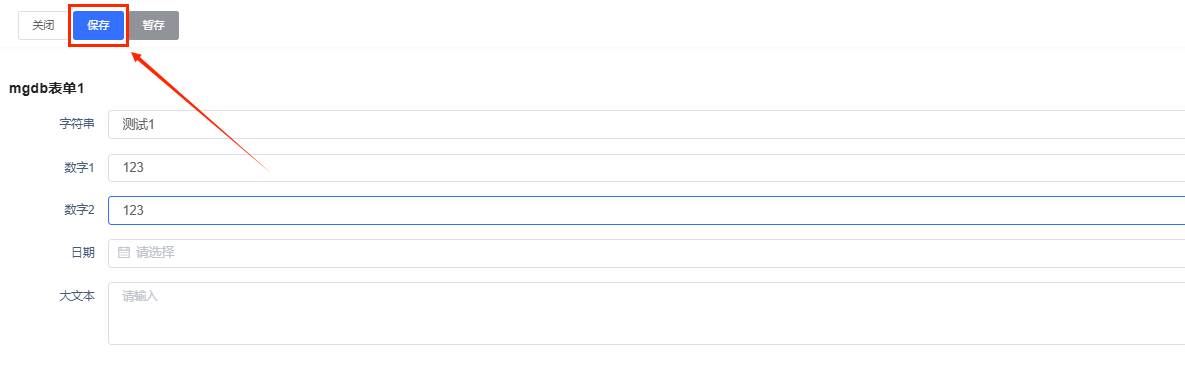Click the 123 value in 数字2
Image resolution: width=1185 pixels, height=384 pixels.
[133, 211]
